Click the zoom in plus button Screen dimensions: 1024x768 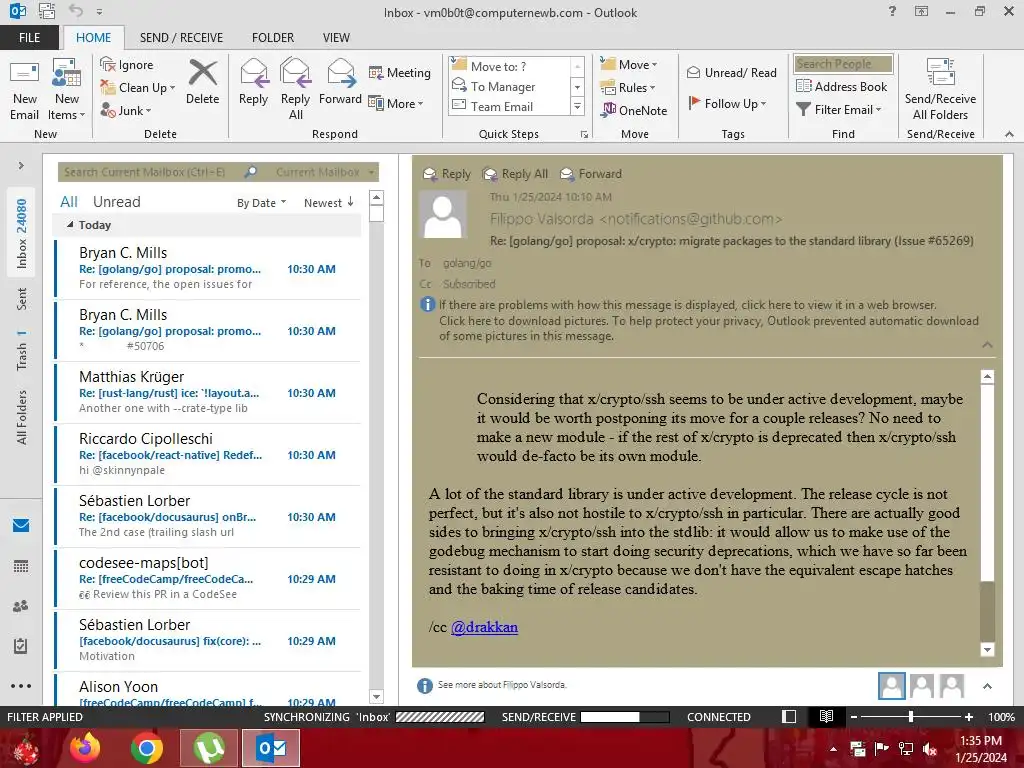969,717
